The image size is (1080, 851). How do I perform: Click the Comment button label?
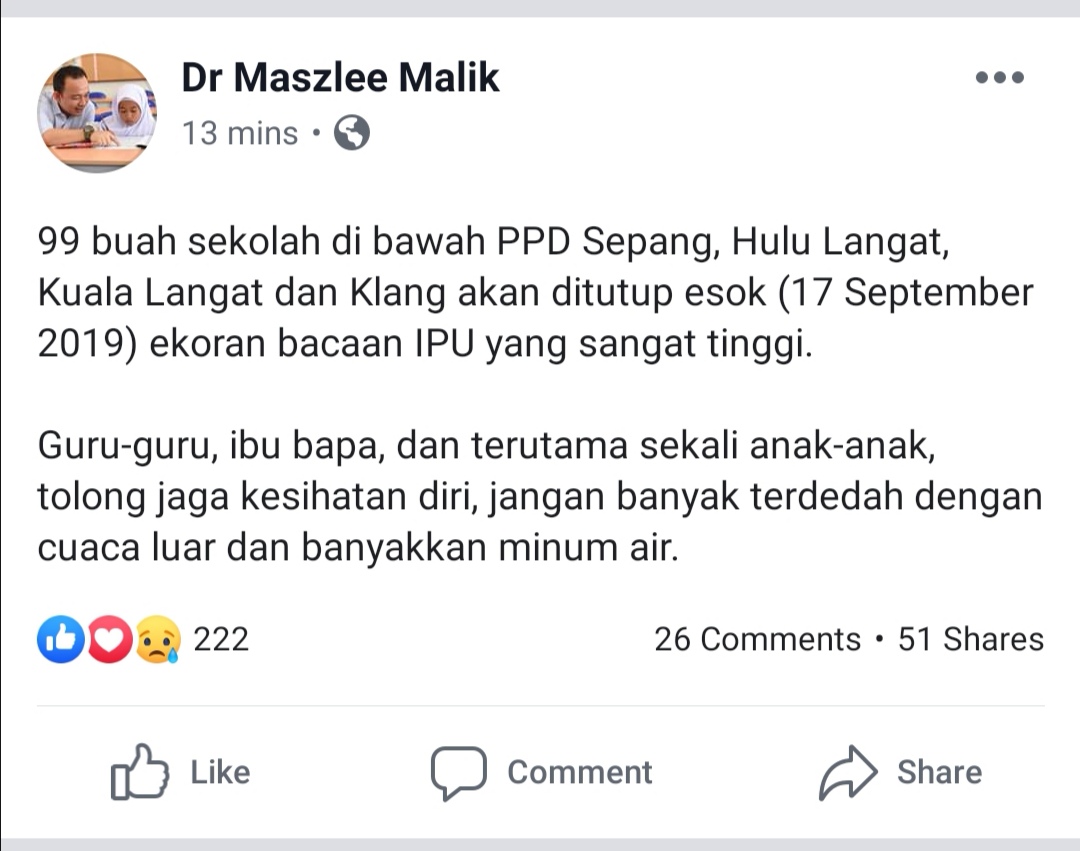click(x=580, y=773)
